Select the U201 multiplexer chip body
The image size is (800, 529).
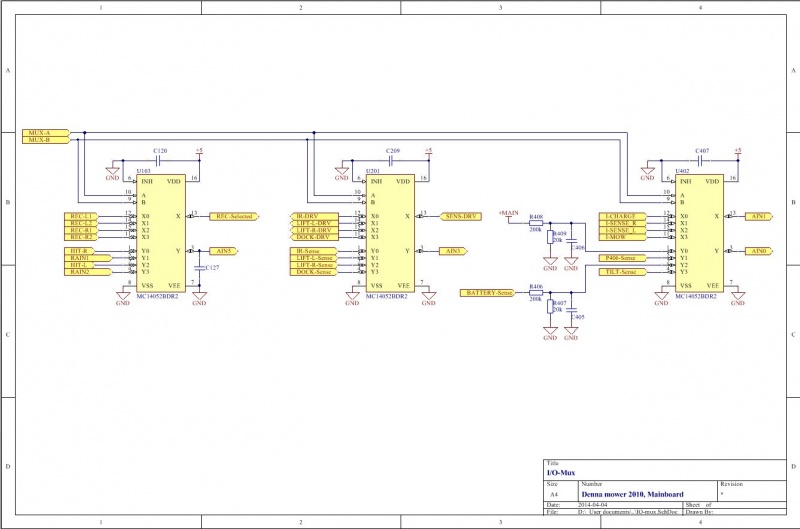pos(388,233)
